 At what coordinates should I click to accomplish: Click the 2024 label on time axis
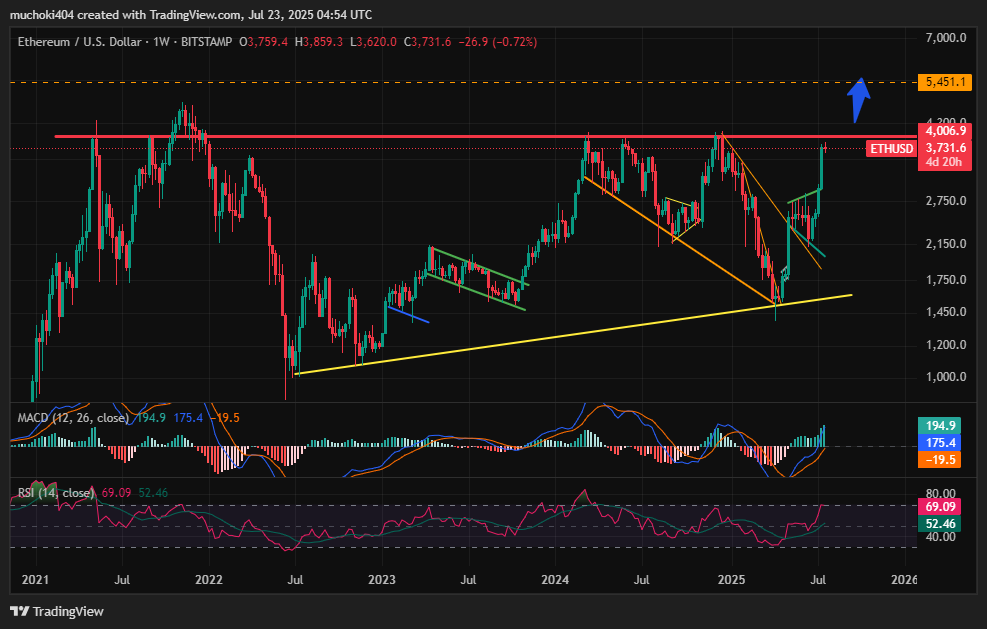pos(555,579)
